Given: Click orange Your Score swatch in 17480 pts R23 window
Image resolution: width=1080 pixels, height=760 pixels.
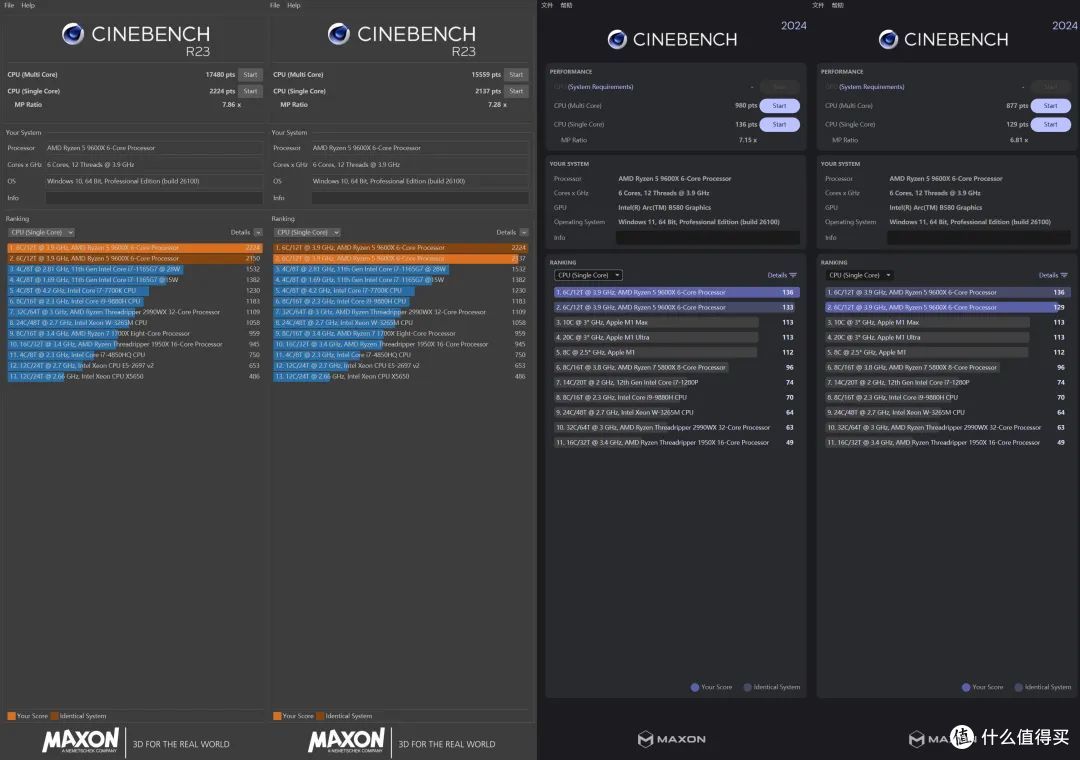Looking at the screenshot, I should click(x=11, y=716).
